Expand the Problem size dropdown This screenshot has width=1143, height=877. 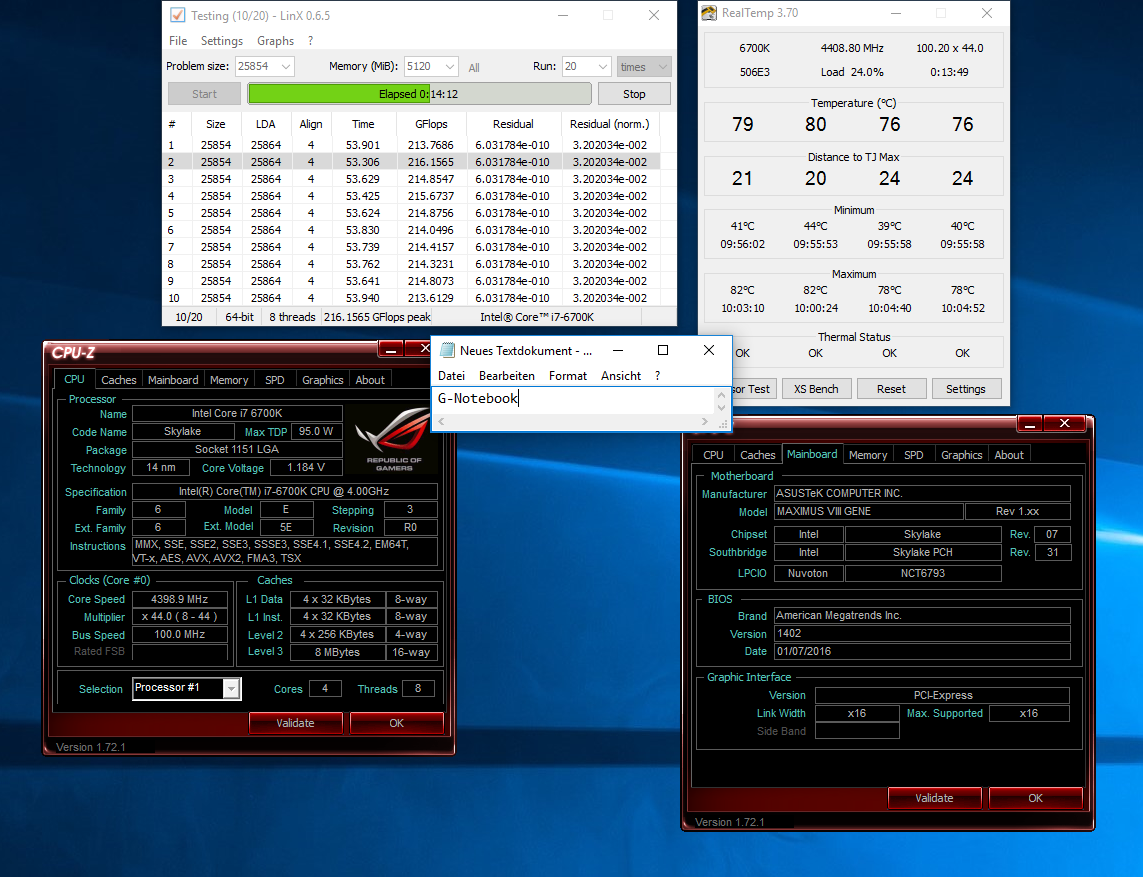[285, 67]
